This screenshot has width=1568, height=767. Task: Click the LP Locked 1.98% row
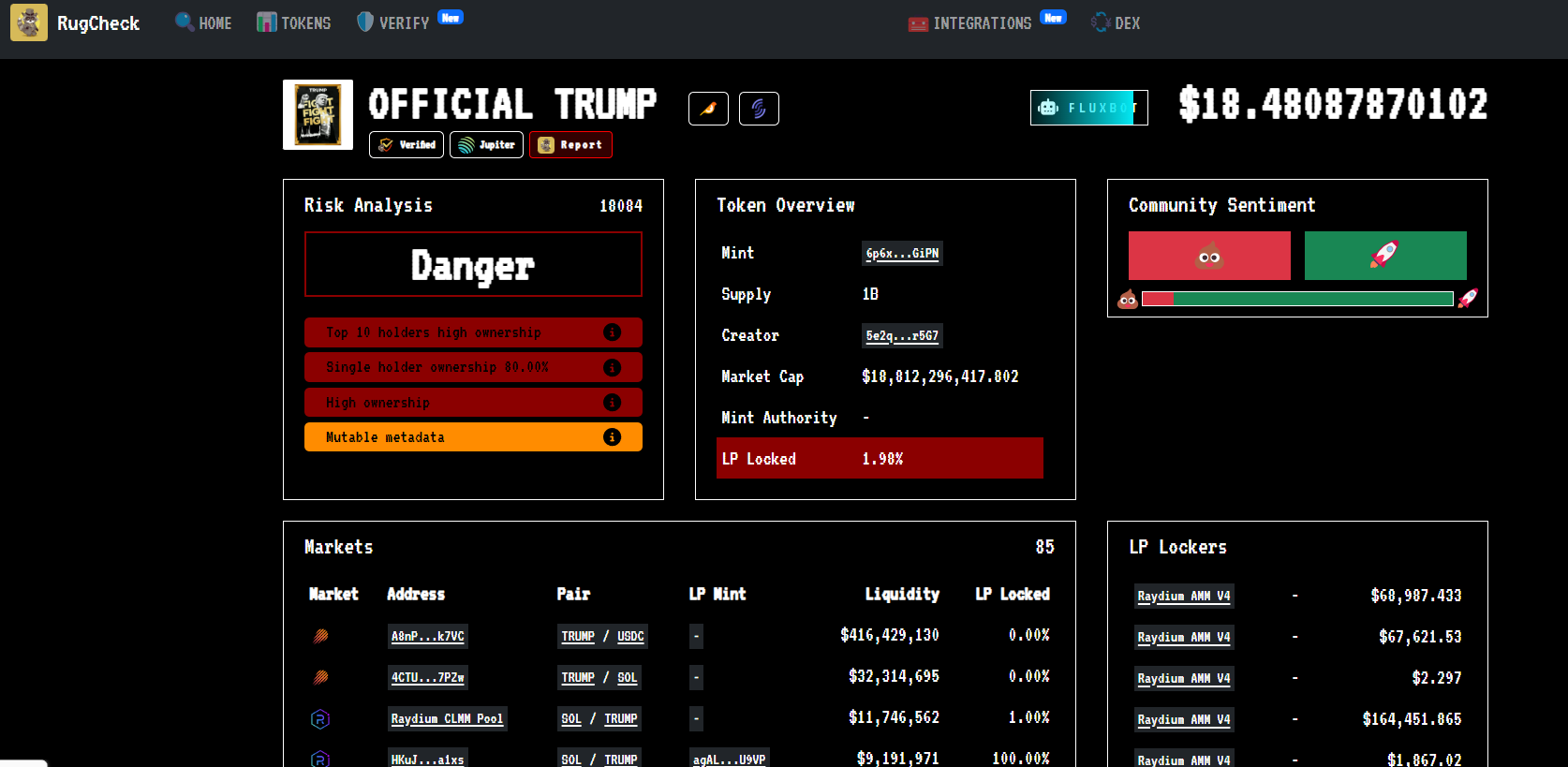880,458
